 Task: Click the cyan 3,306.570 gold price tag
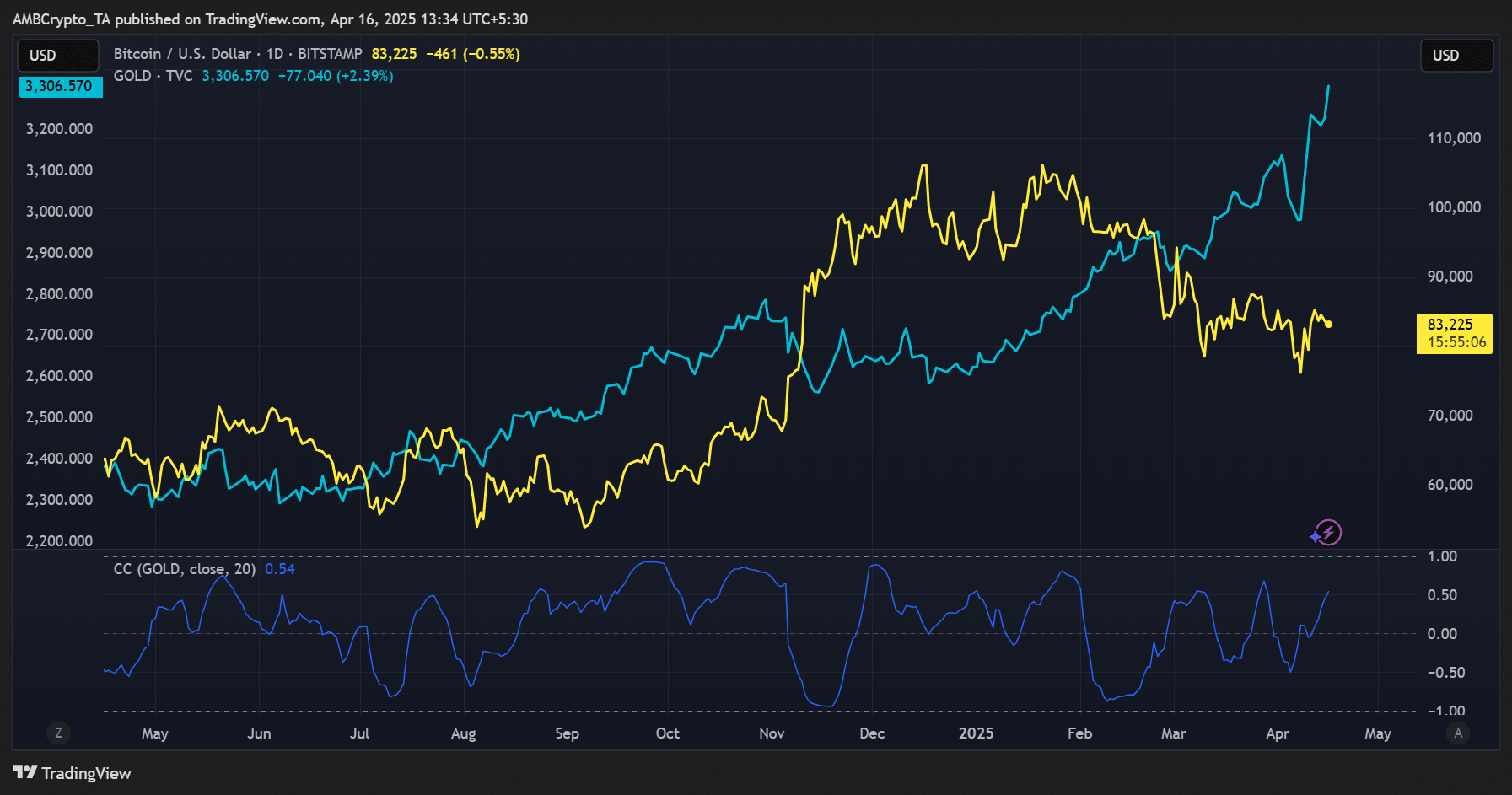tap(60, 86)
